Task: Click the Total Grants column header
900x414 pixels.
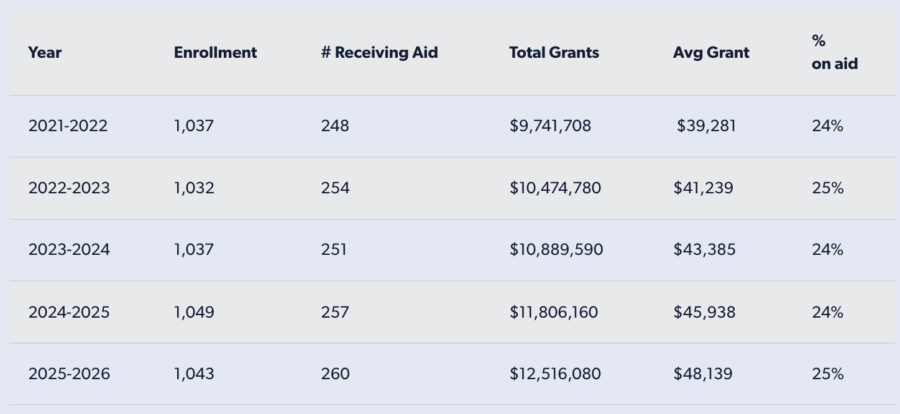Action: pyautogui.click(x=554, y=53)
